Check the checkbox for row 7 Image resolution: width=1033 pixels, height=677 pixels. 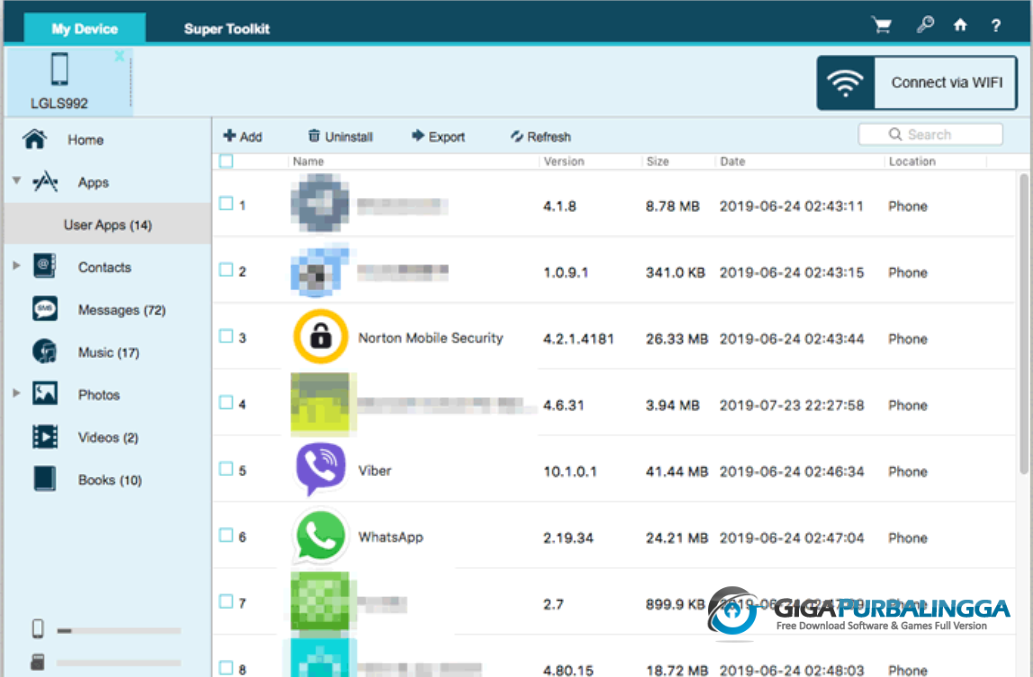[x=226, y=601]
